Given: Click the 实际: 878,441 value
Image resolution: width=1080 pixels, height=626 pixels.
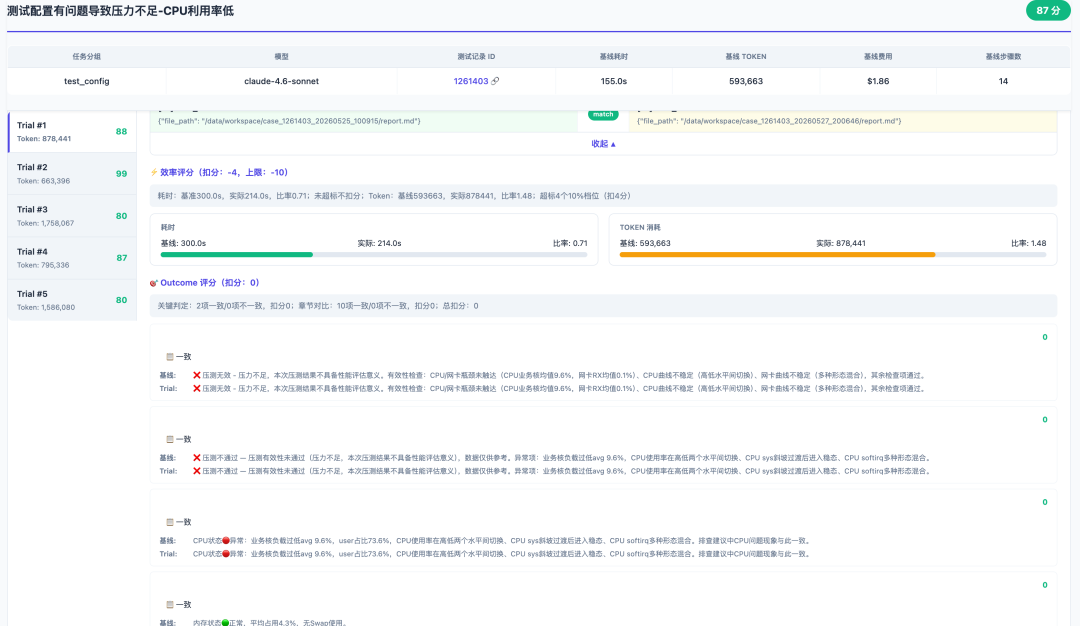Looking at the screenshot, I should pyautogui.click(x=840, y=243).
